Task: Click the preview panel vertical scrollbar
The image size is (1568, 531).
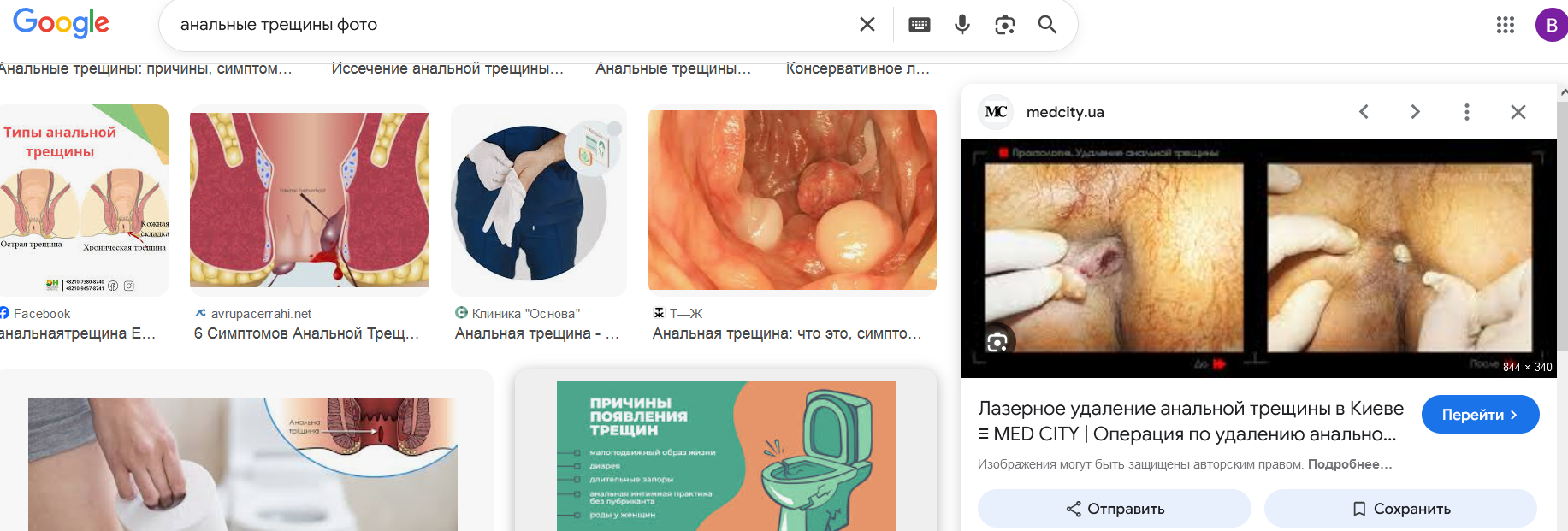Action: point(1562,226)
